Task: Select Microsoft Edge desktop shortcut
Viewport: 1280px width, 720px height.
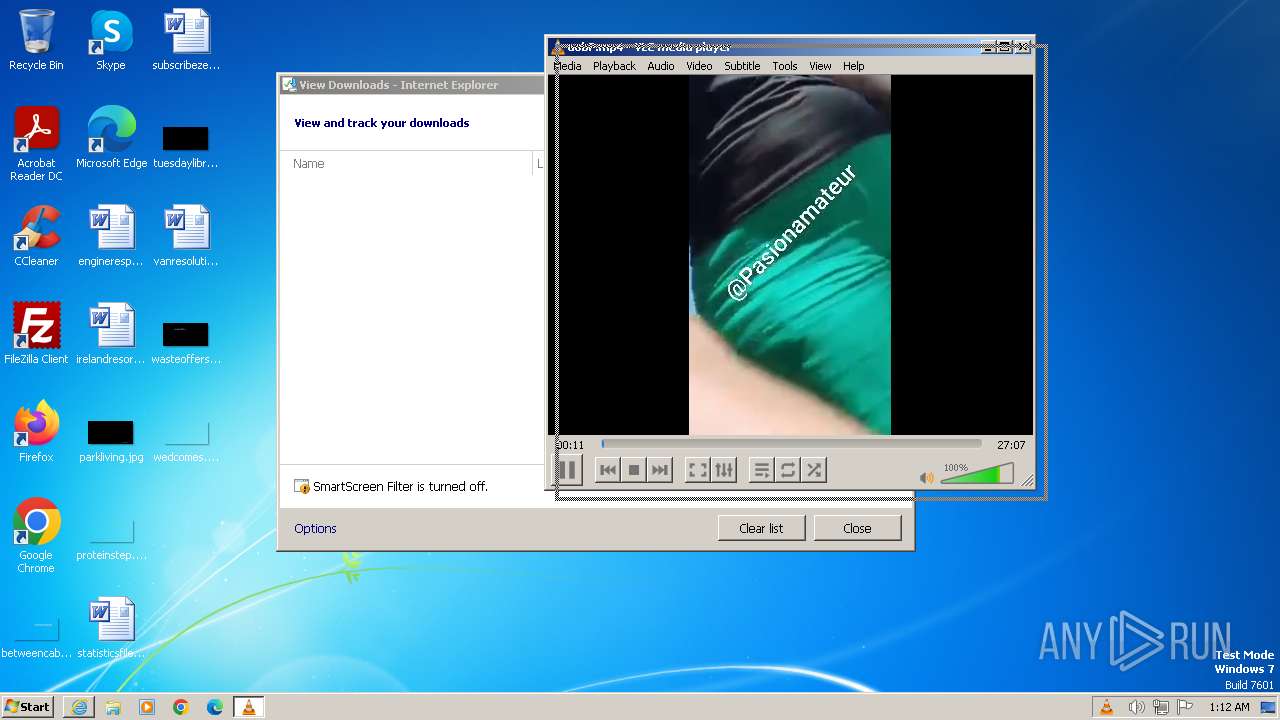Action: click(x=111, y=138)
